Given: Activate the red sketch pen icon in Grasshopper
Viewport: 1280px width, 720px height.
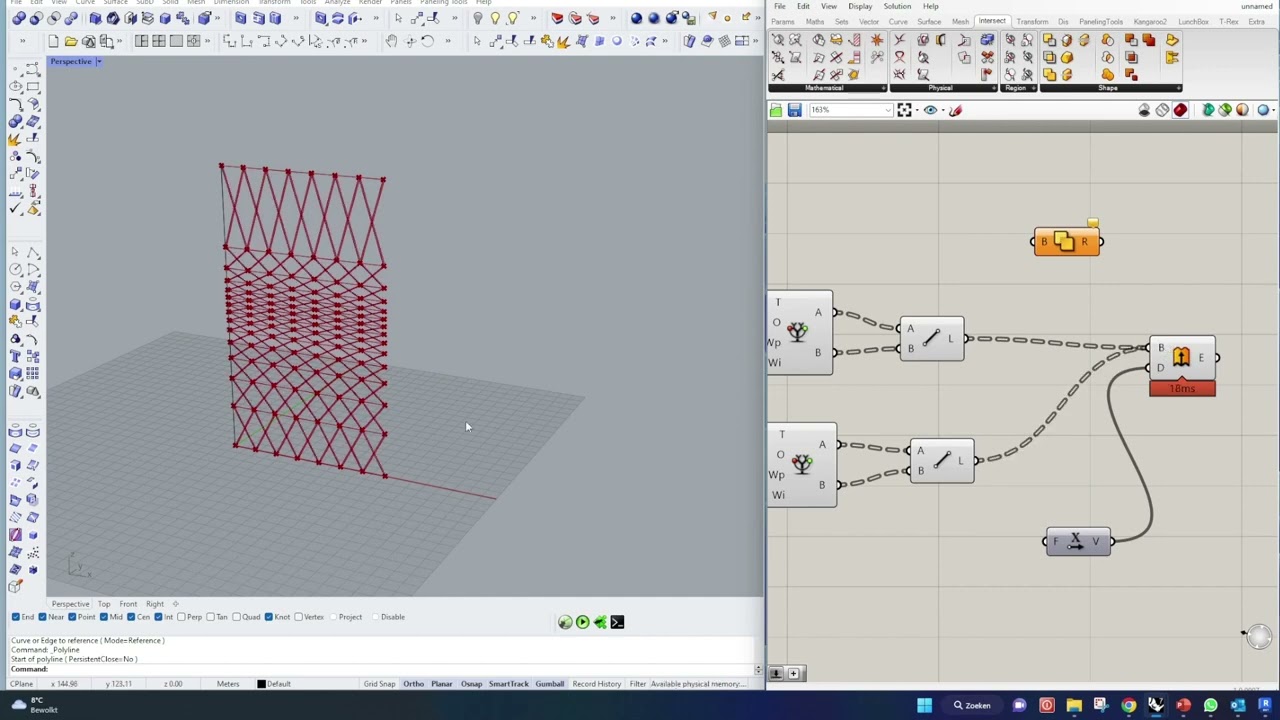Looking at the screenshot, I should click(x=955, y=110).
